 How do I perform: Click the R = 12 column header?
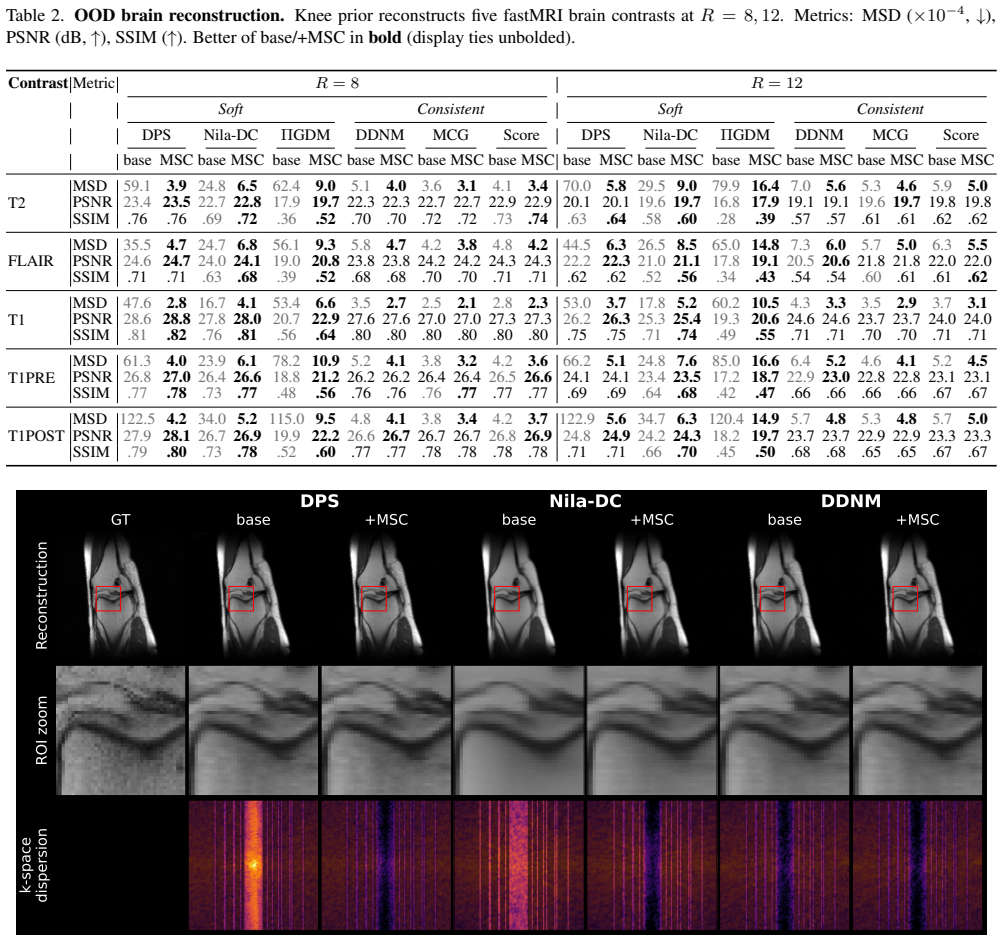(x=777, y=83)
